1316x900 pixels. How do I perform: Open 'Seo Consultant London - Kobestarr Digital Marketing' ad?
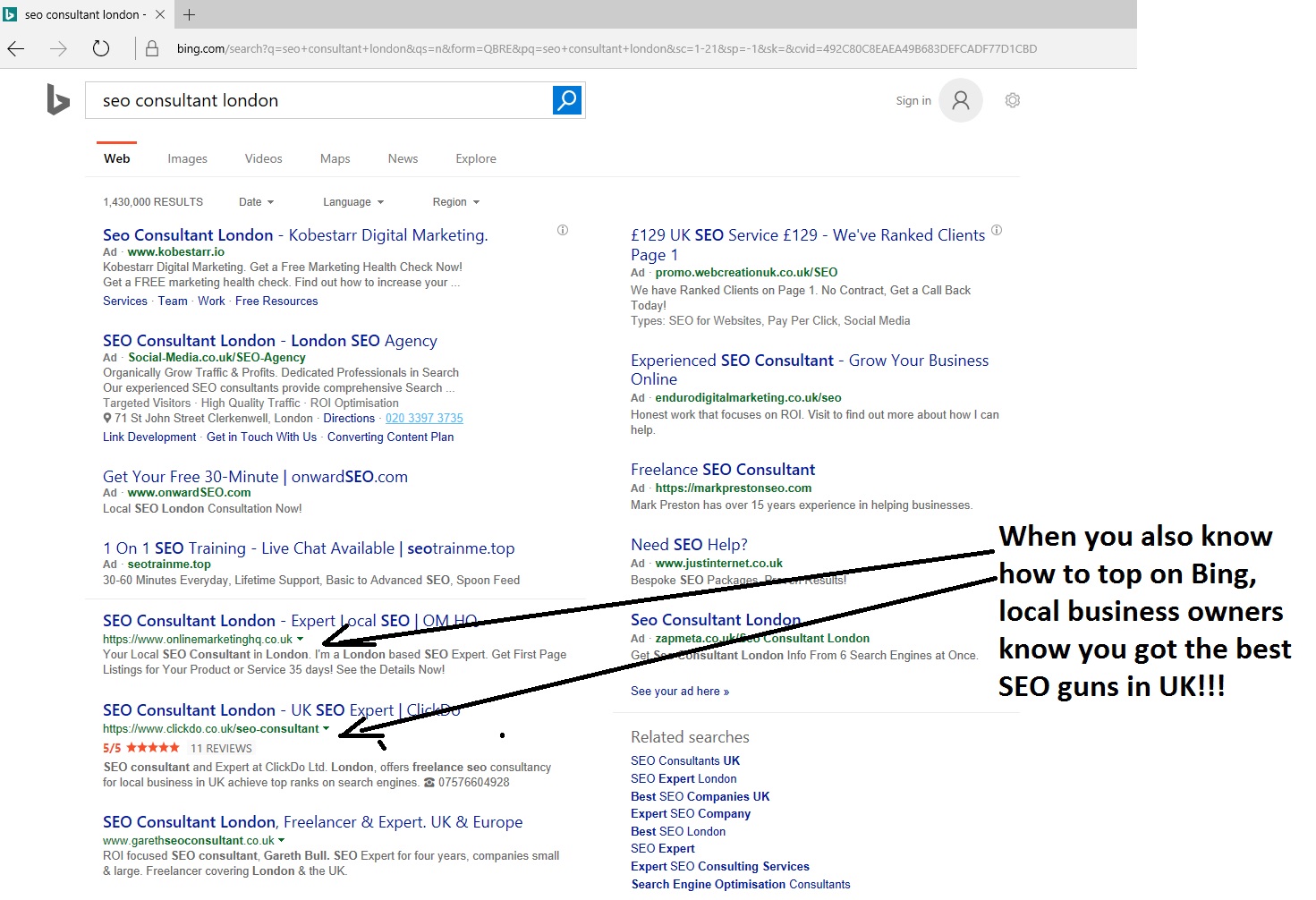click(x=295, y=235)
